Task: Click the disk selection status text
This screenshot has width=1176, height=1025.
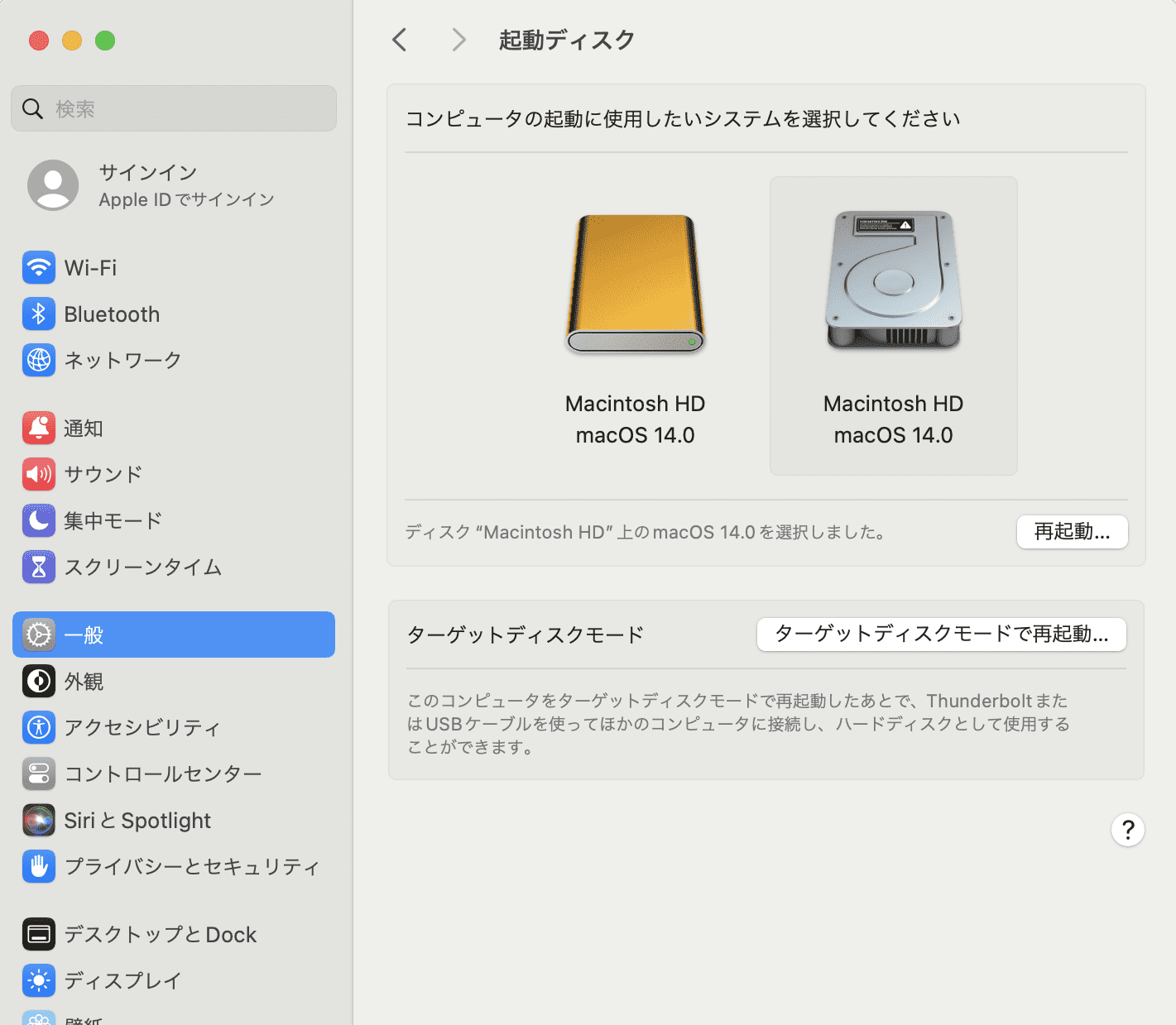Action: click(646, 532)
